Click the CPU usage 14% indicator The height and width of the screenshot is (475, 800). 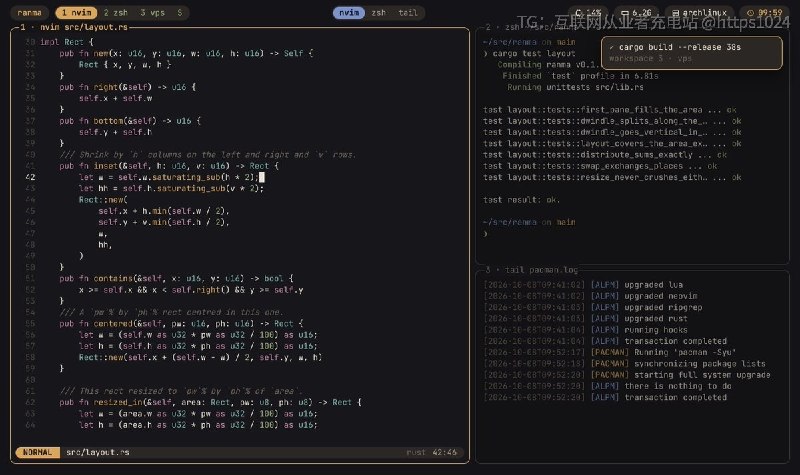pos(588,12)
